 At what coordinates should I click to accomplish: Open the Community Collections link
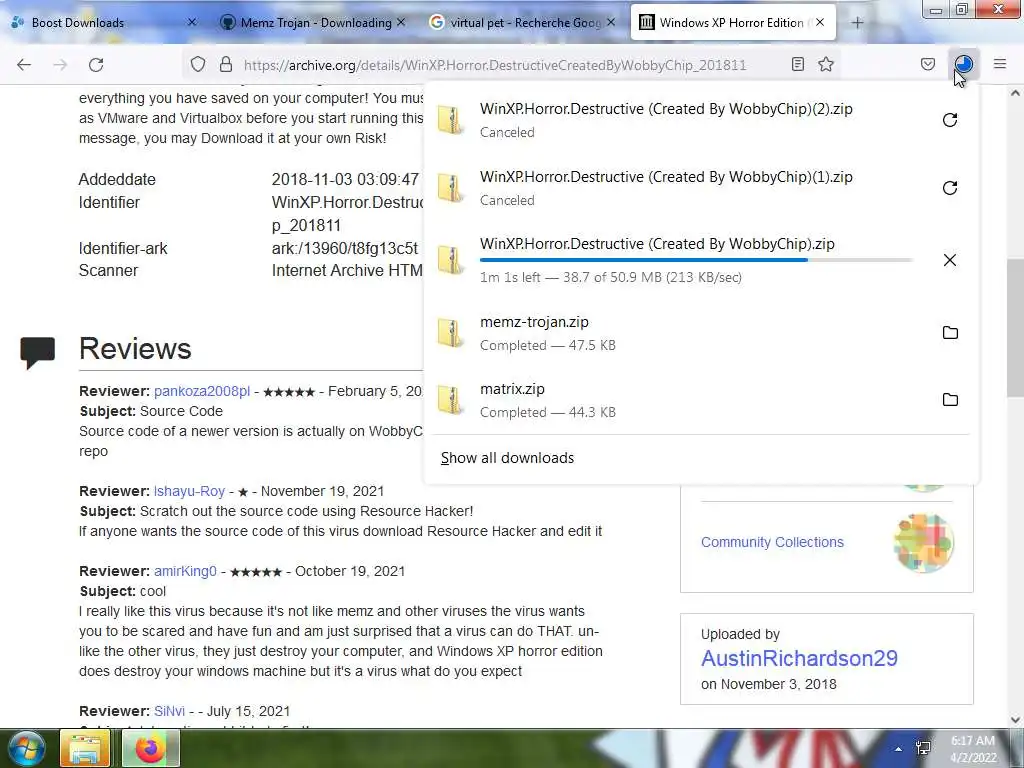coord(772,542)
